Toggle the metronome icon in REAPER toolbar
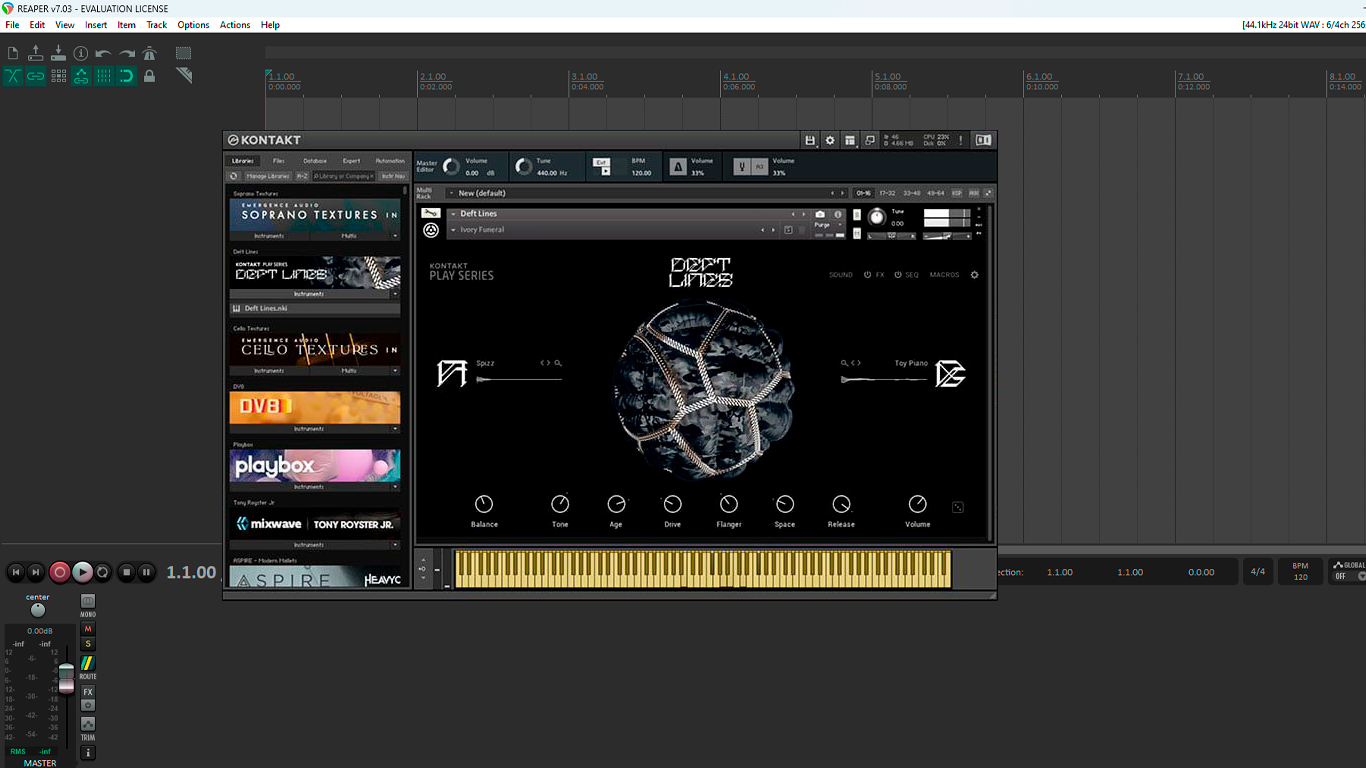Viewport: 1366px width, 768px height. click(x=150, y=53)
